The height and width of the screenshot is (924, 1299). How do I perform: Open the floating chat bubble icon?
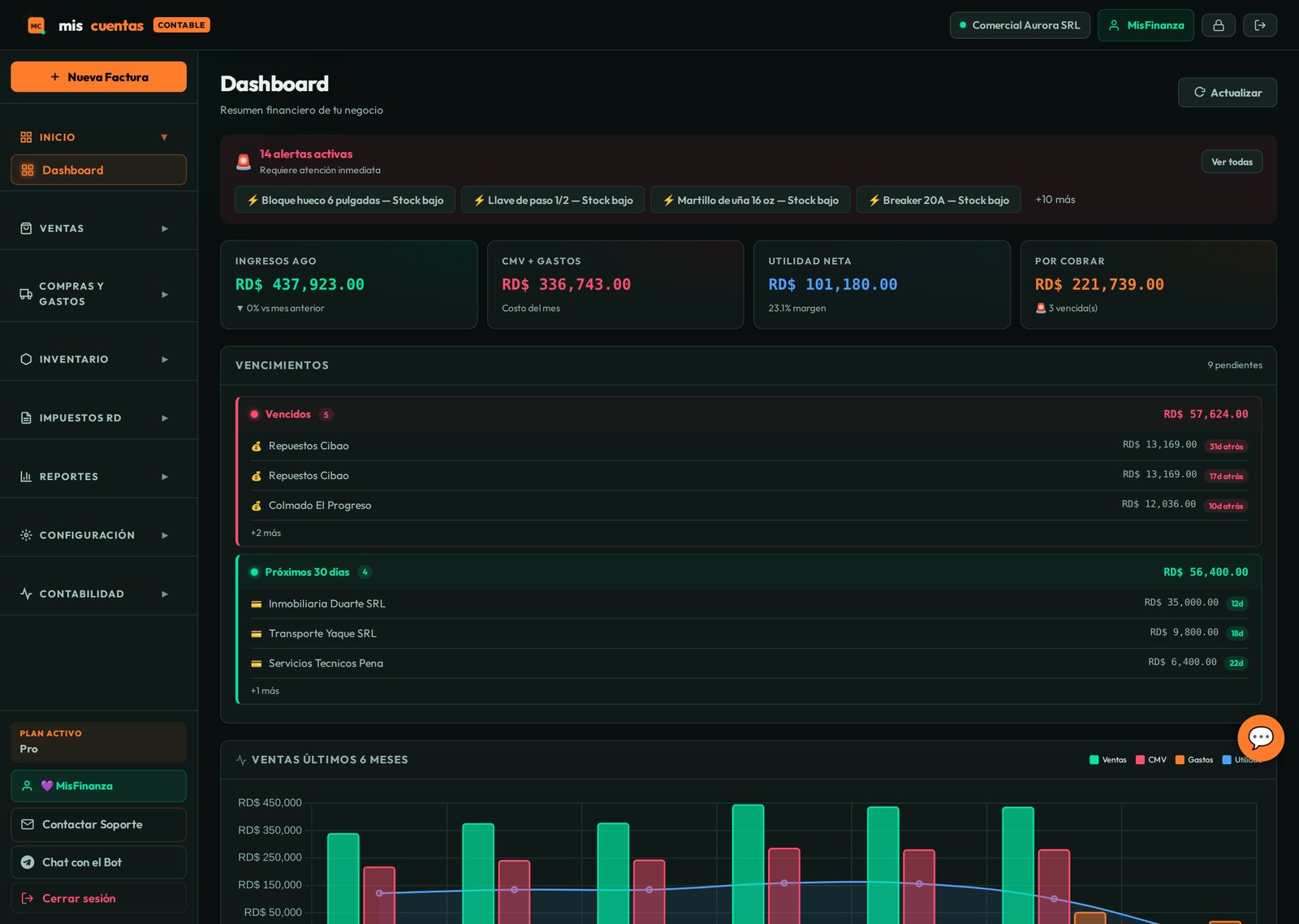[x=1261, y=737]
